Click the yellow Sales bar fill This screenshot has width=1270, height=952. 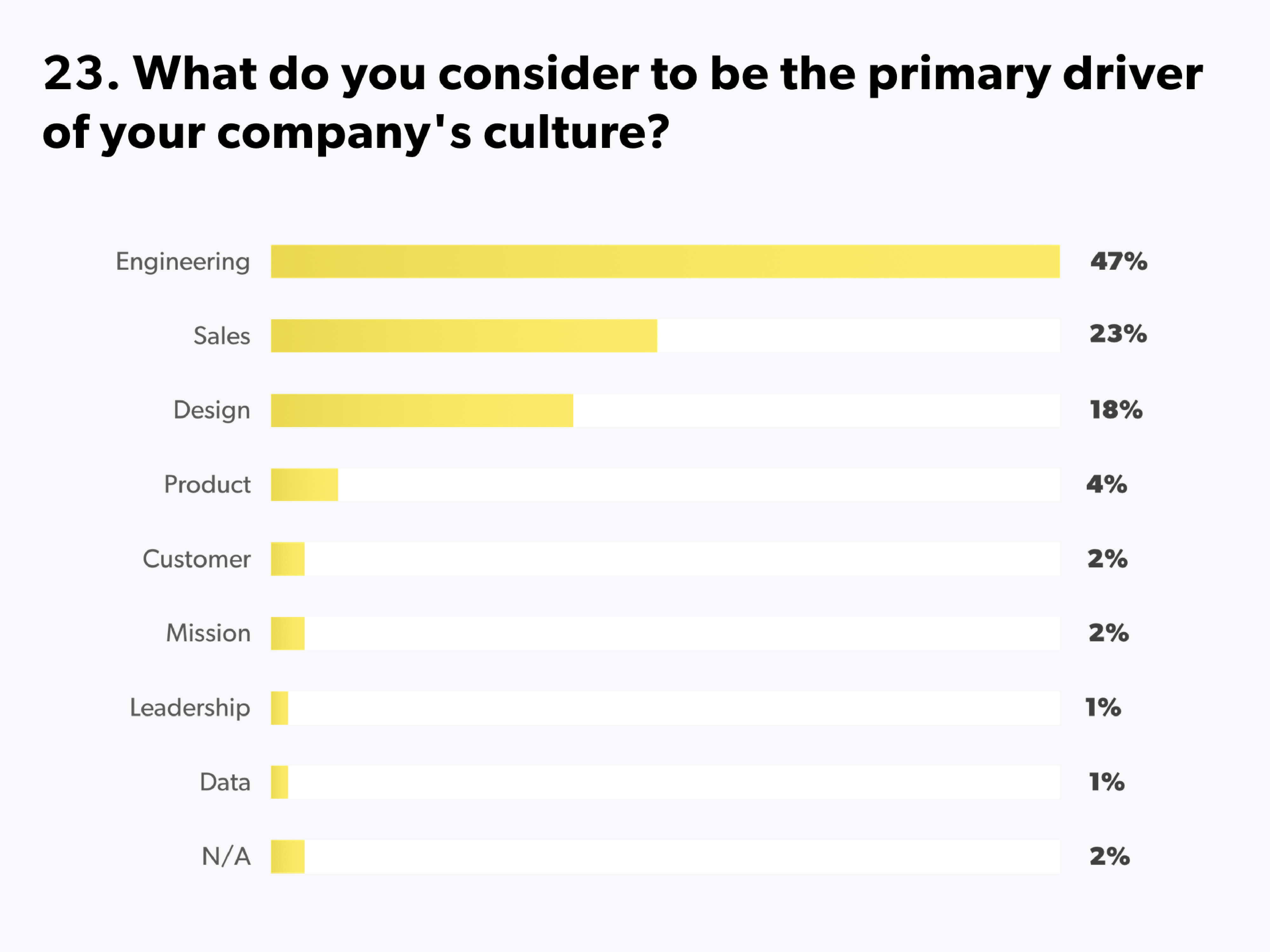point(463,336)
